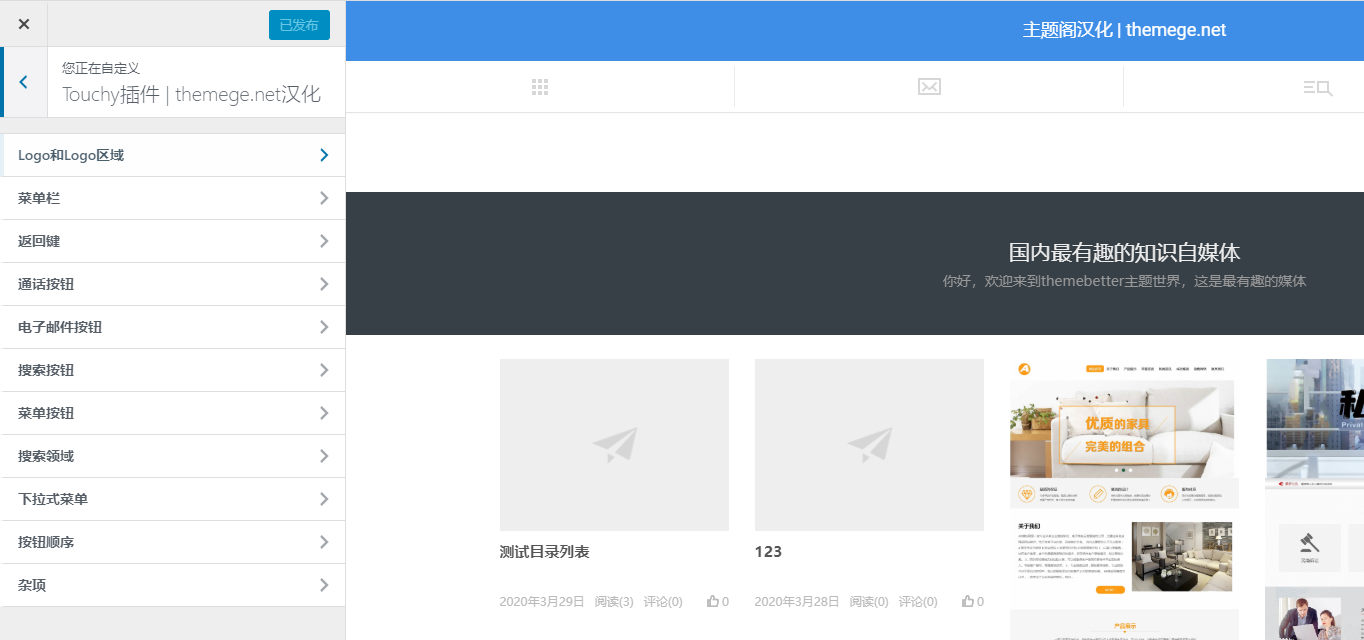Click the 测试目录列表 placeholder thumbnail
The image size is (1364, 640).
click(x=614, y=445)
